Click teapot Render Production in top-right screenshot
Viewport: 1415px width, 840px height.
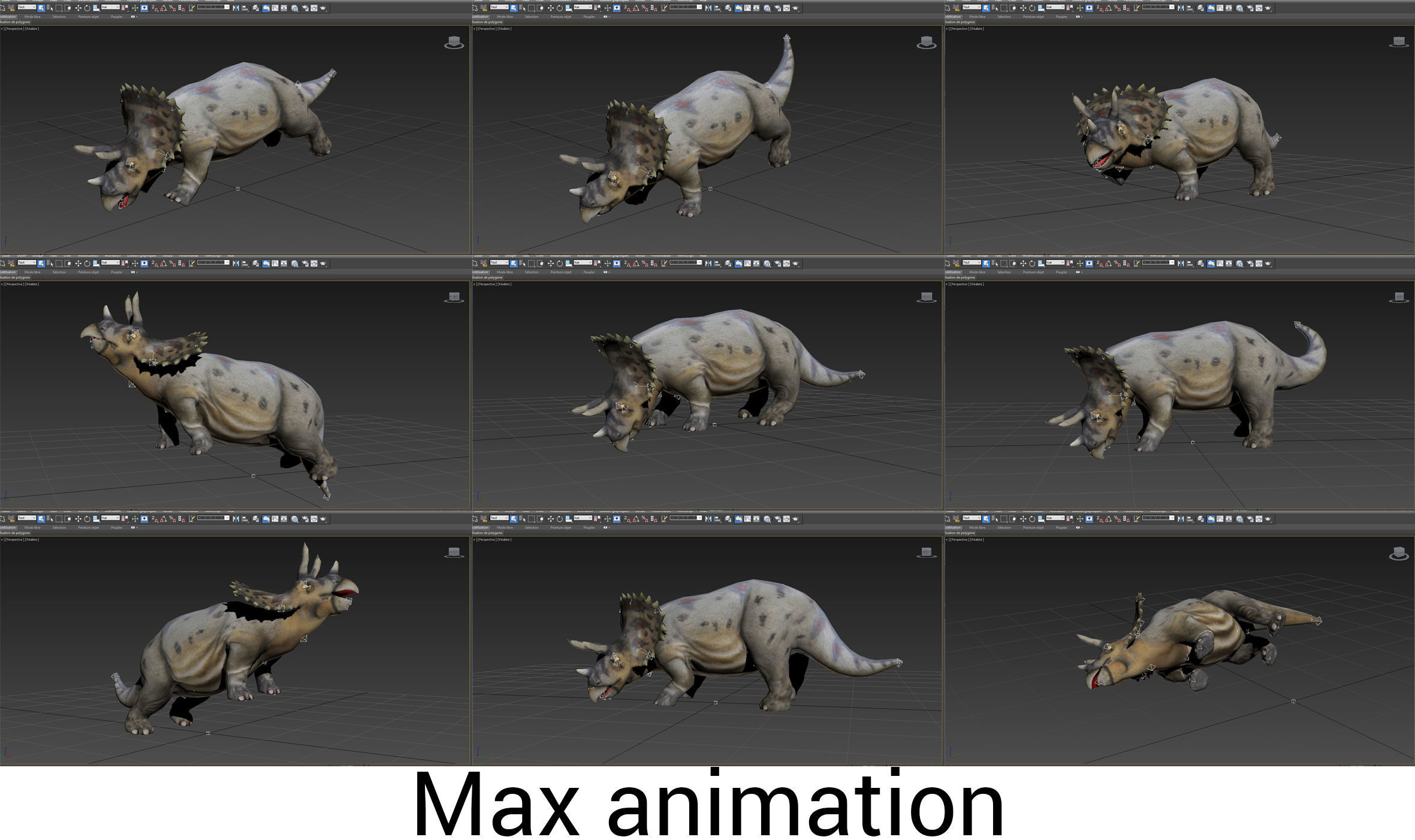(x=1268, y=8)
